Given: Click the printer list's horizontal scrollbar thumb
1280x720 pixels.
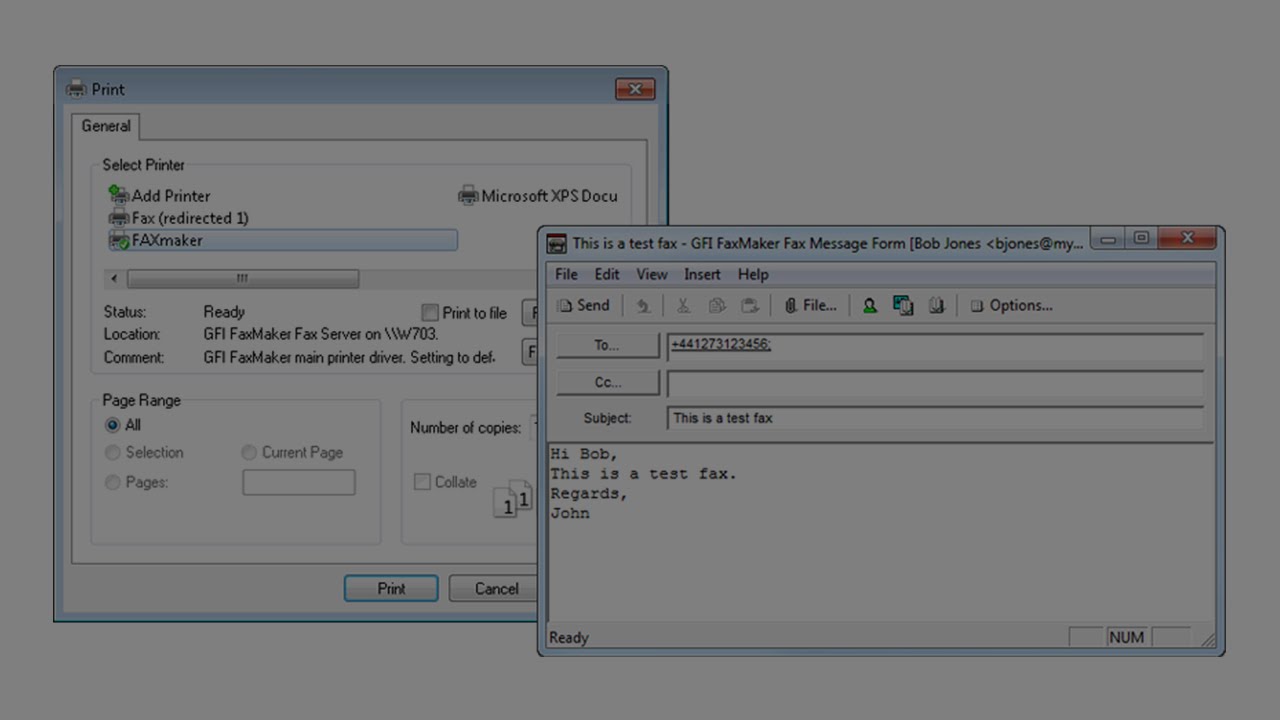Looking at the screenshot, I should (243, 278).
